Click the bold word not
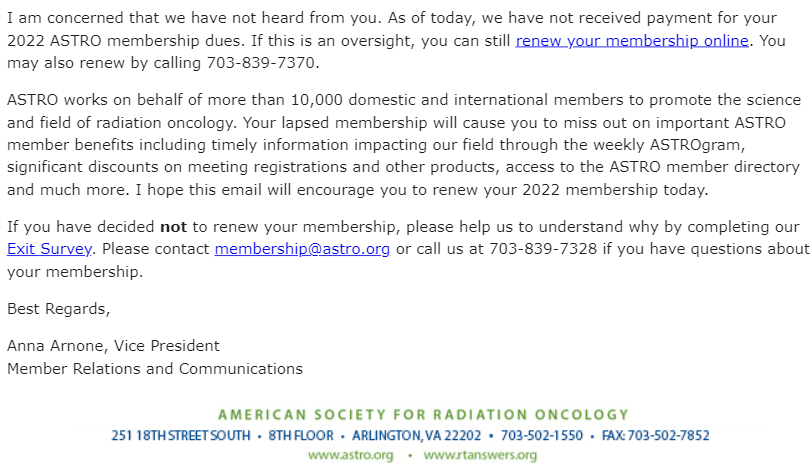 point(174,226)
